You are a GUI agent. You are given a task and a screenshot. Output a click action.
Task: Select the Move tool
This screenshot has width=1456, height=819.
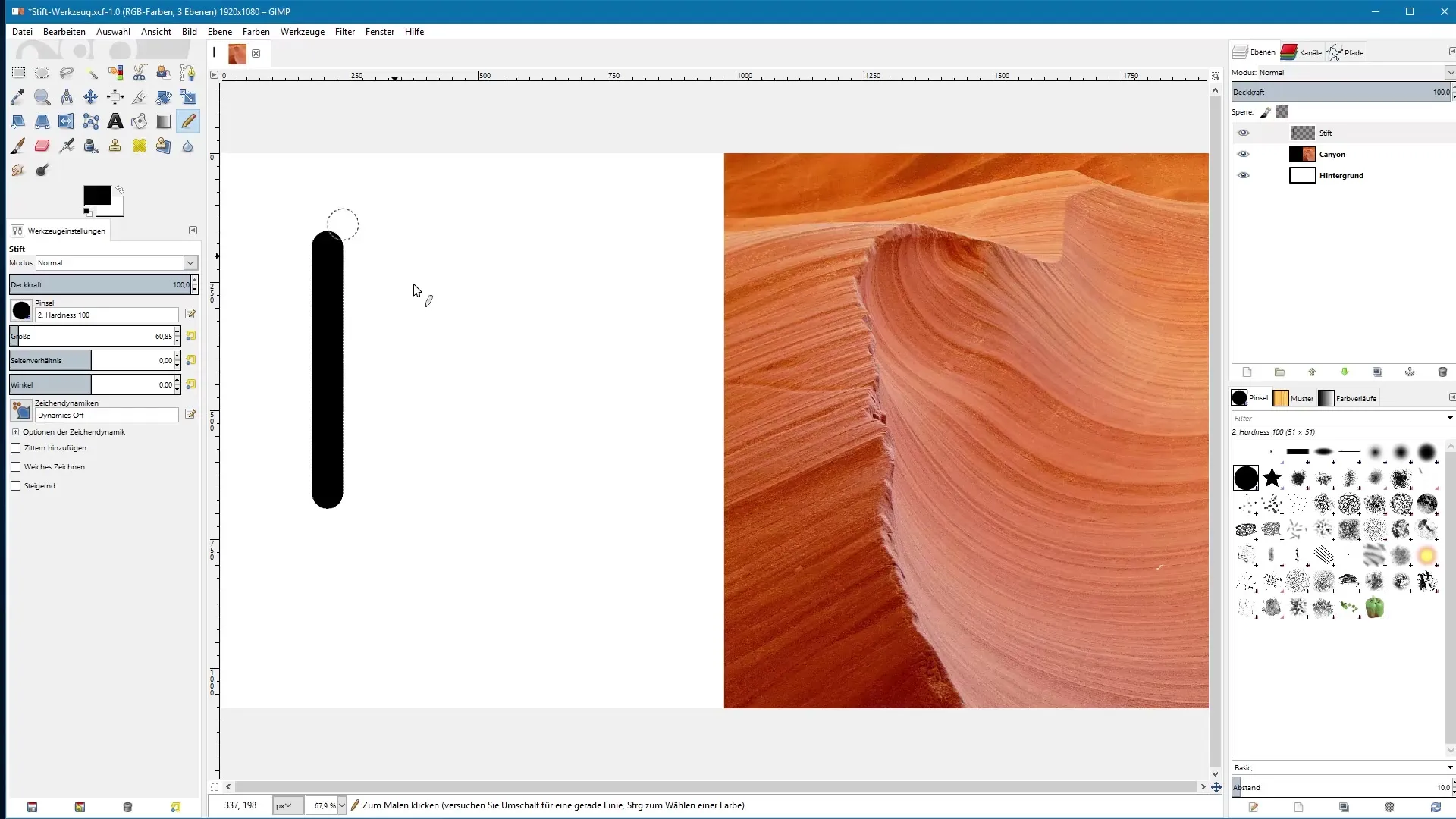91,97
